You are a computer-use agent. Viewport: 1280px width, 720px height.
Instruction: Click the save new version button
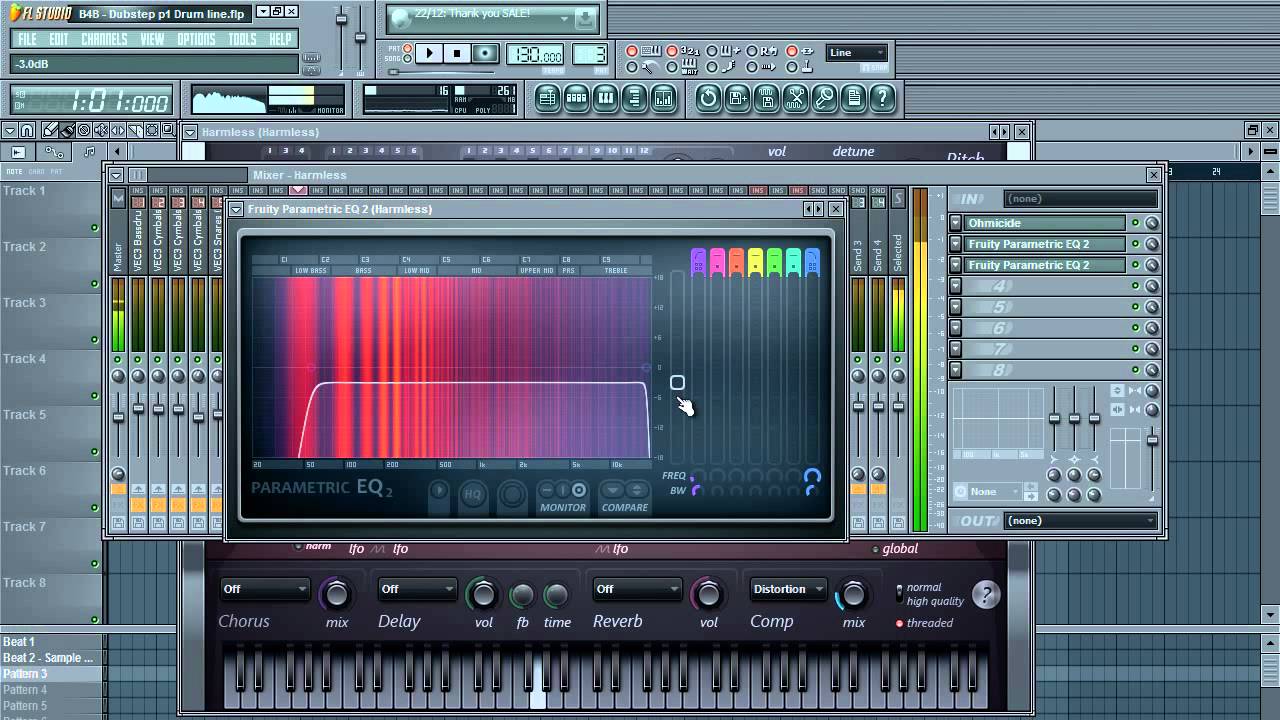737,98
